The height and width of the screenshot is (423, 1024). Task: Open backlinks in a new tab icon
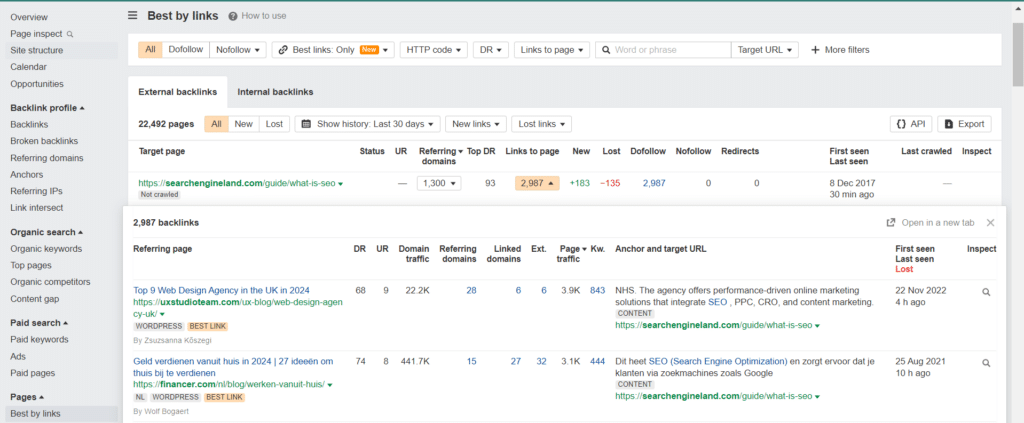pos(890,223)
